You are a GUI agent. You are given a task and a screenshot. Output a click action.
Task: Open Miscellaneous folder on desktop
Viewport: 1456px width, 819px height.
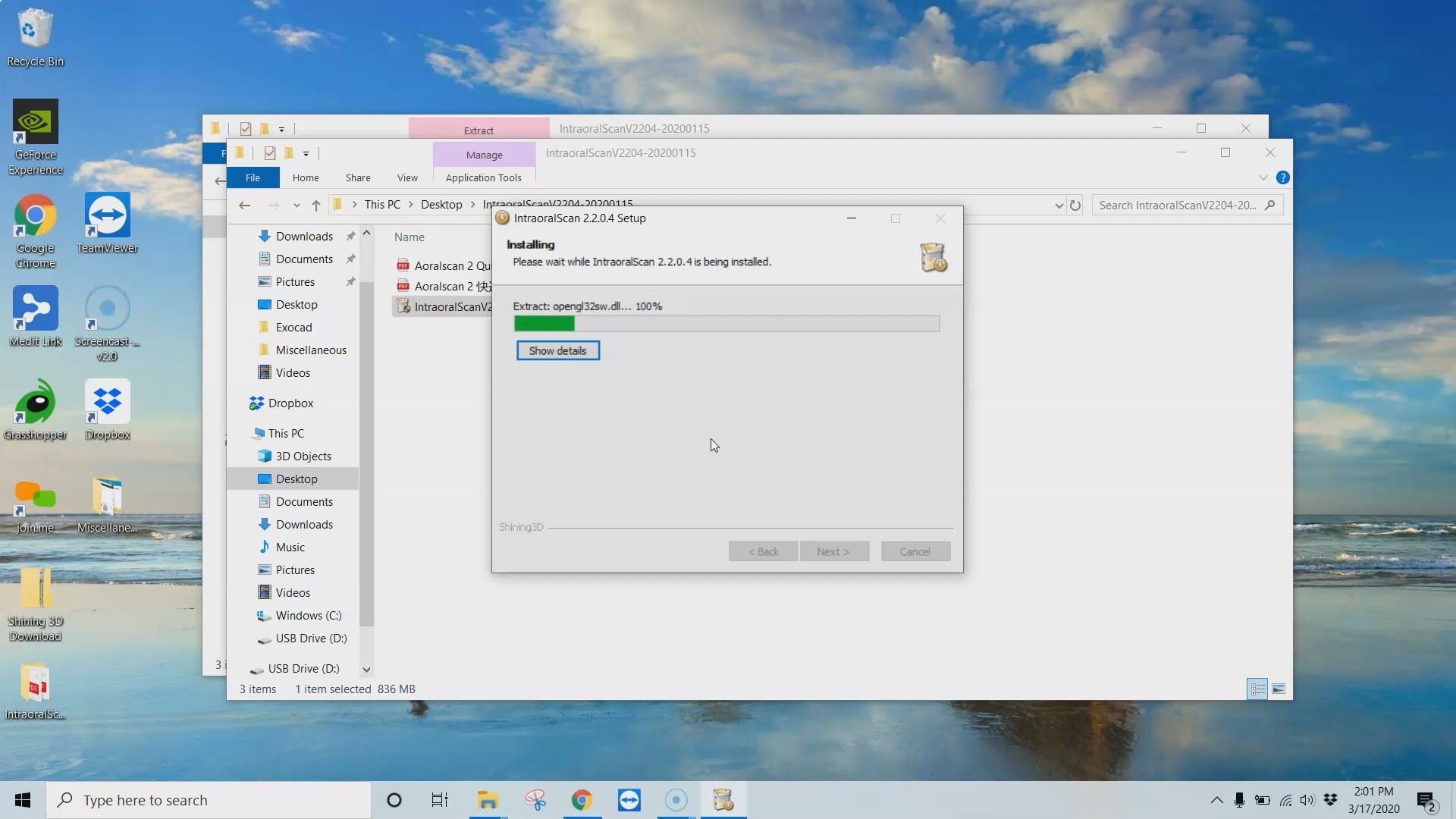click(x=107, y=504)
